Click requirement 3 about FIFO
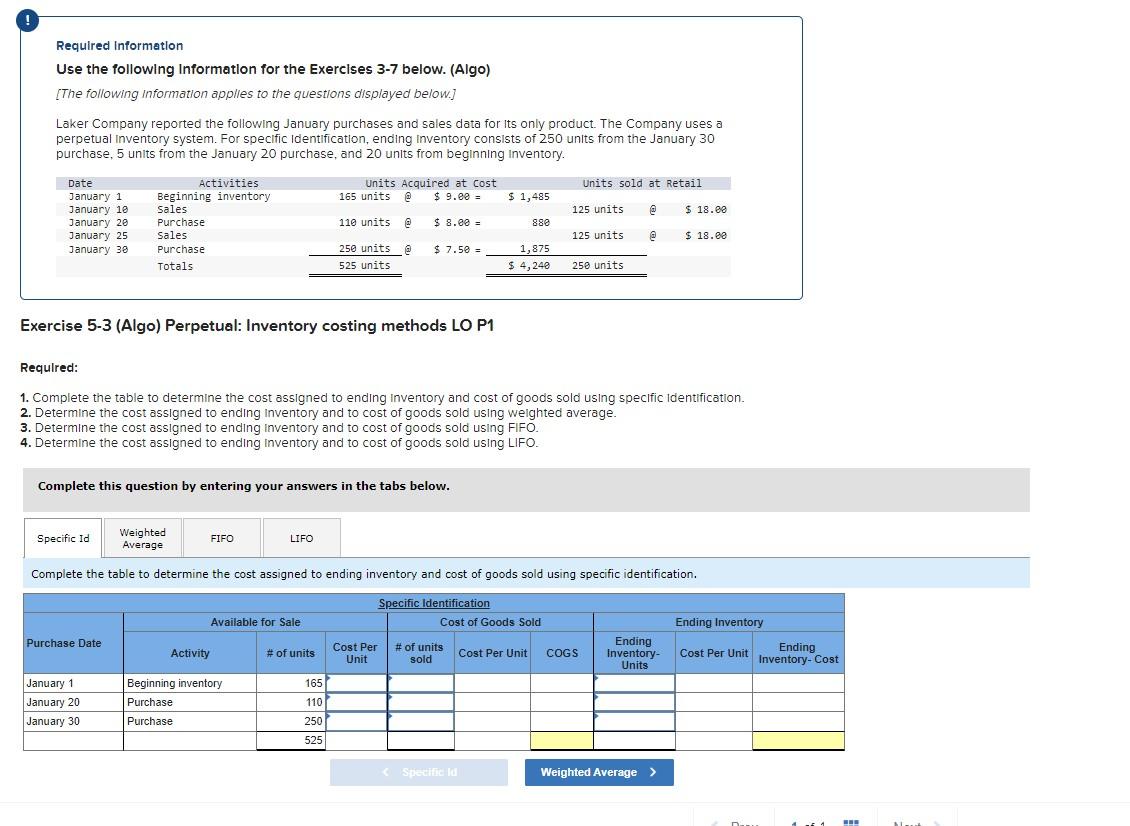Image resolution: width=1130 pixels, height=826 pixels. [x=279, y=427]
